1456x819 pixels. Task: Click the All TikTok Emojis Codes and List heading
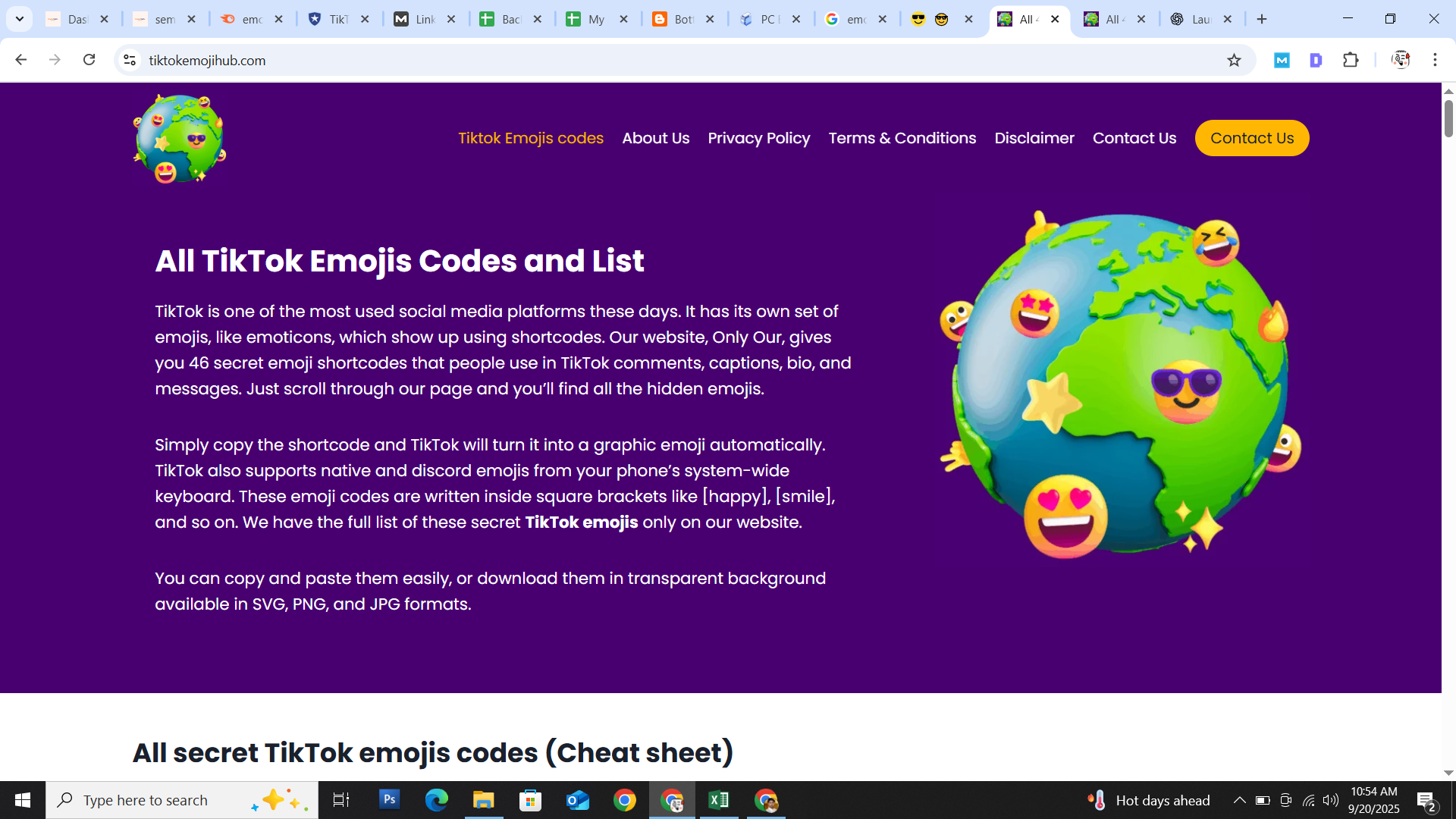pyautogui.click(x=400, y=261)
